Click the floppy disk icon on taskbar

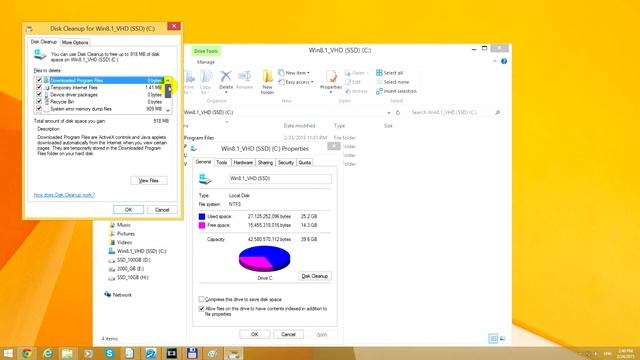192,353
